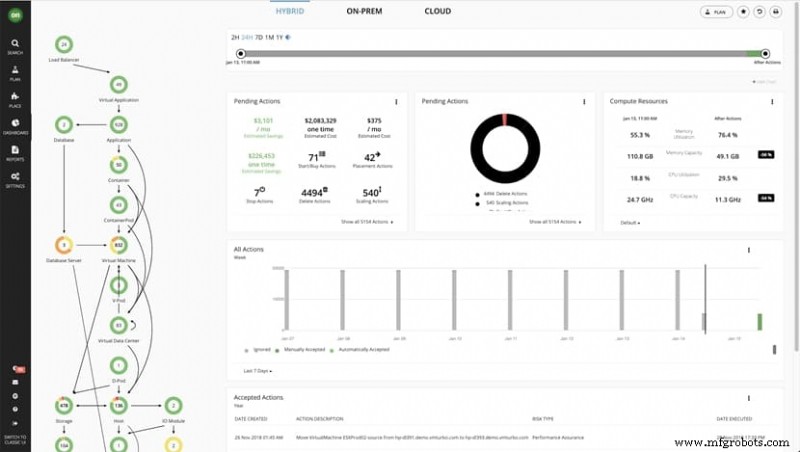Open the All Actions panel options menu
The height and width of the screenshot is (452, 800).
coord(748,250)
